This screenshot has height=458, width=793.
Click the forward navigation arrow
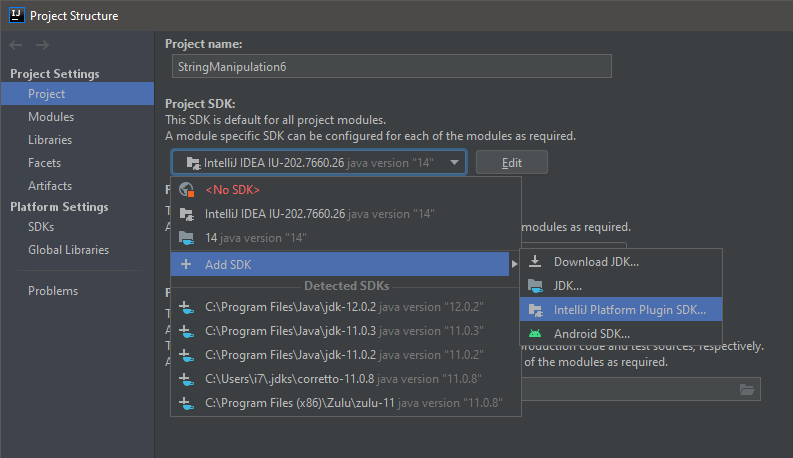(x=42, y=45)
